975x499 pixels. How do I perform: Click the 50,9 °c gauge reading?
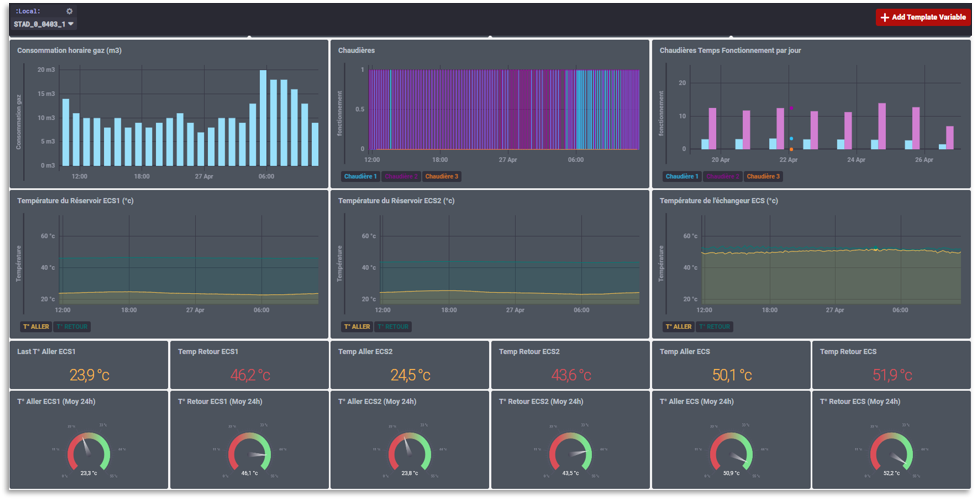point(731,473)
